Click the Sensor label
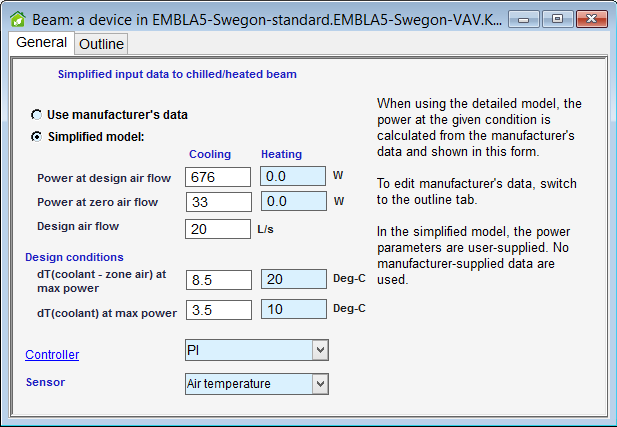The height and width of the screenshot is (427, 617). point(45,382)
